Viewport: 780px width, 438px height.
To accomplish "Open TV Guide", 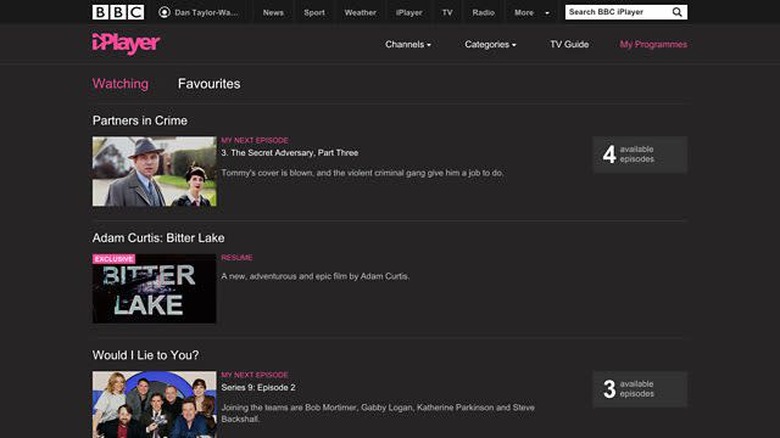I will (570, 44).
